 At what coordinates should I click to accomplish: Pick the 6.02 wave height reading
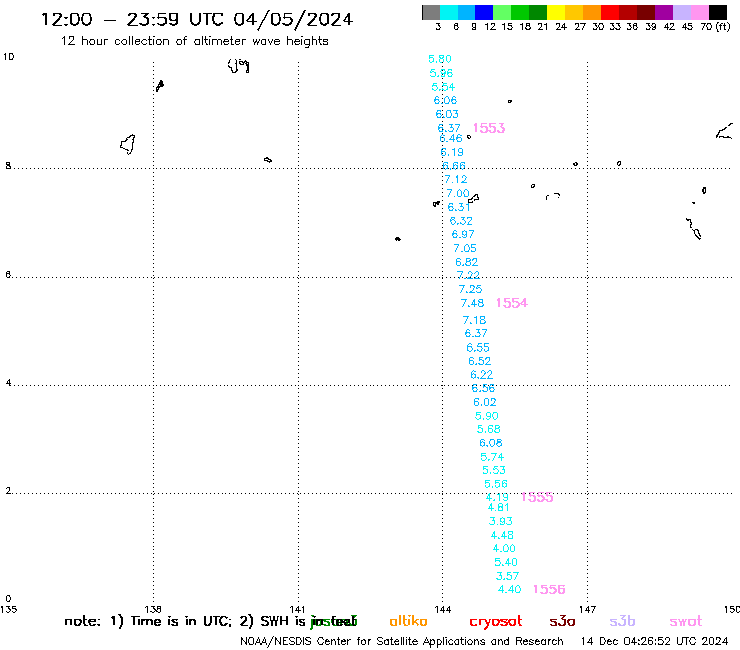point(485,402)
